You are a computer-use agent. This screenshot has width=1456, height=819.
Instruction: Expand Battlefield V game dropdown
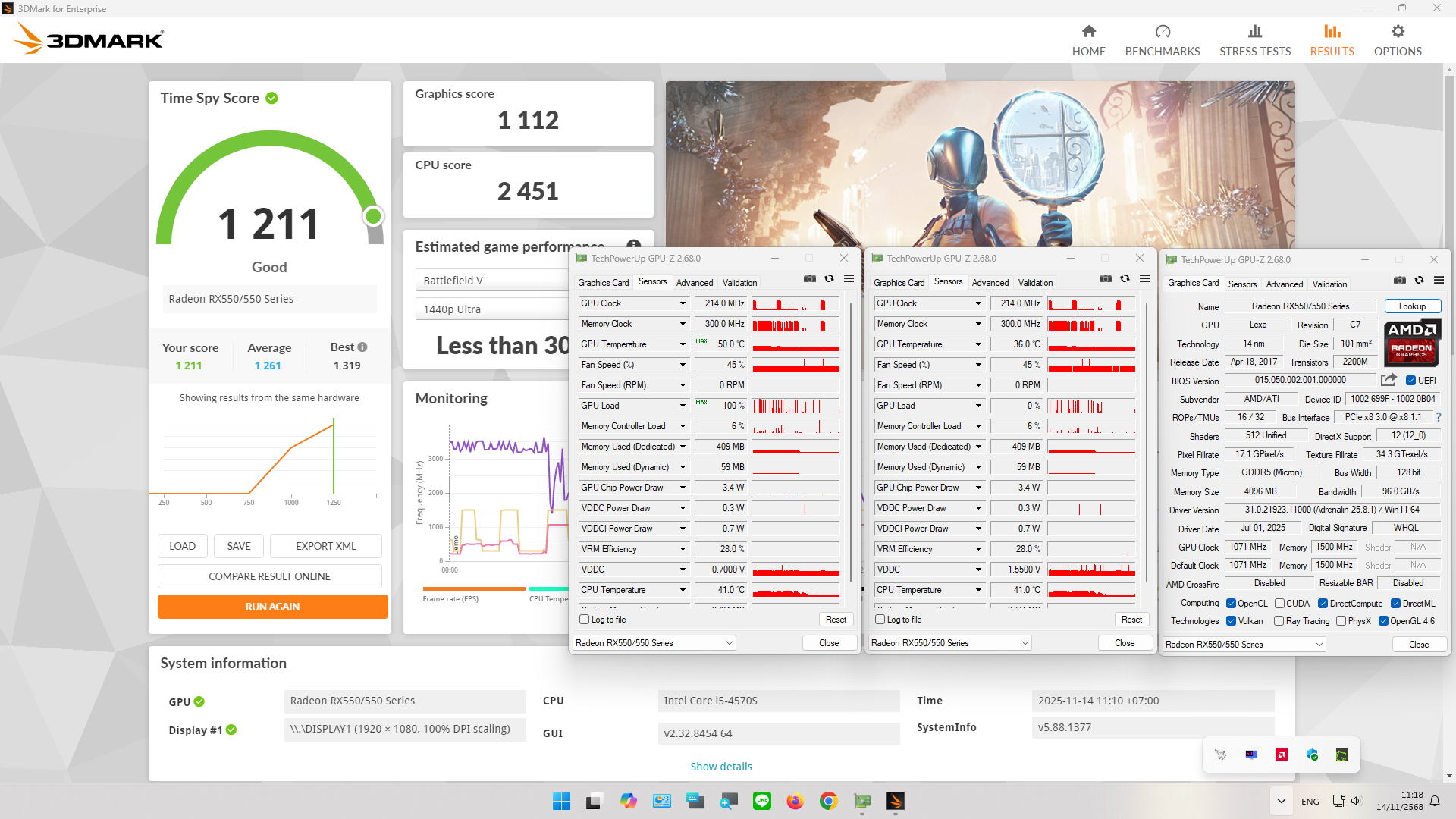click(493, 281)
